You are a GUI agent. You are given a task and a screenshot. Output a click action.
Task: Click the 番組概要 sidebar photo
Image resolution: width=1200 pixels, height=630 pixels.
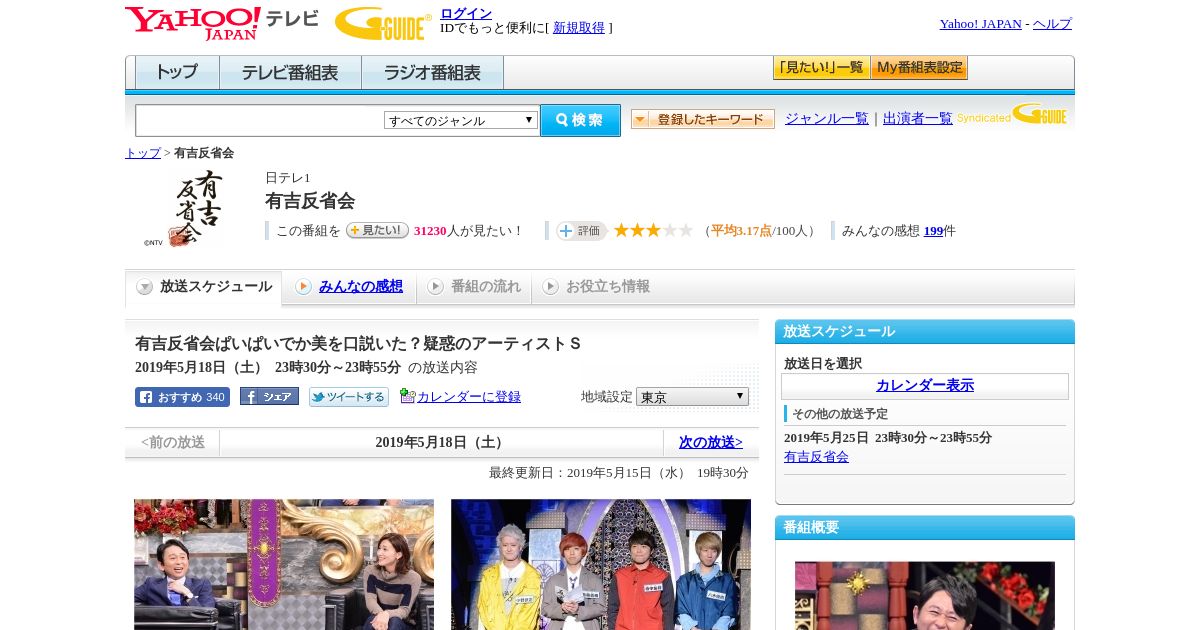[x=925, y=596]
